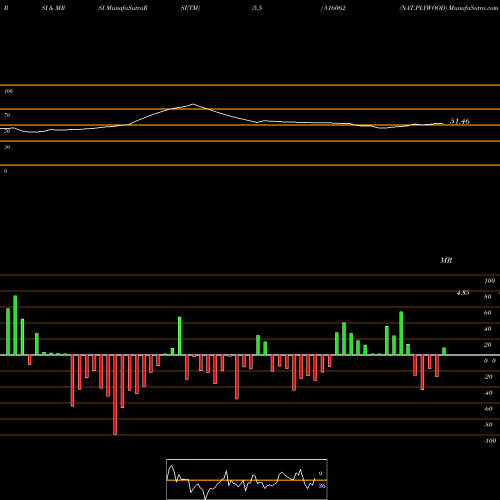Click the SI(TM) header label

click(x=190, y=8)
